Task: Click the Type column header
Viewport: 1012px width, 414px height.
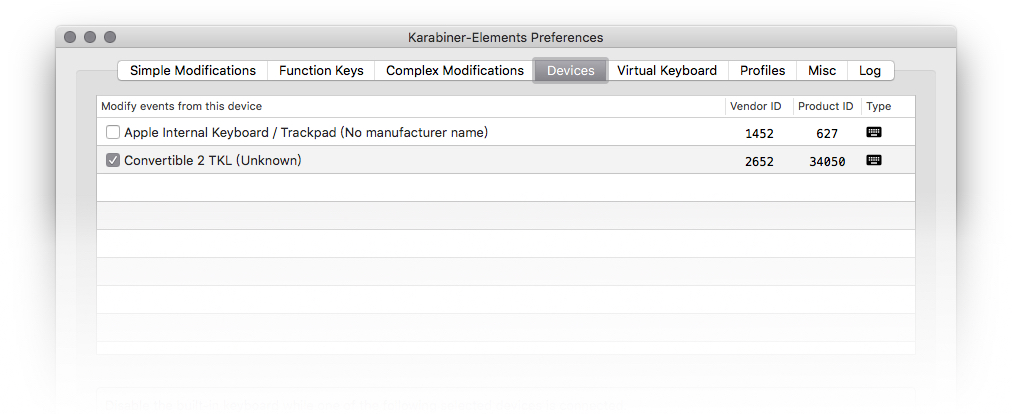Action: 878,106
